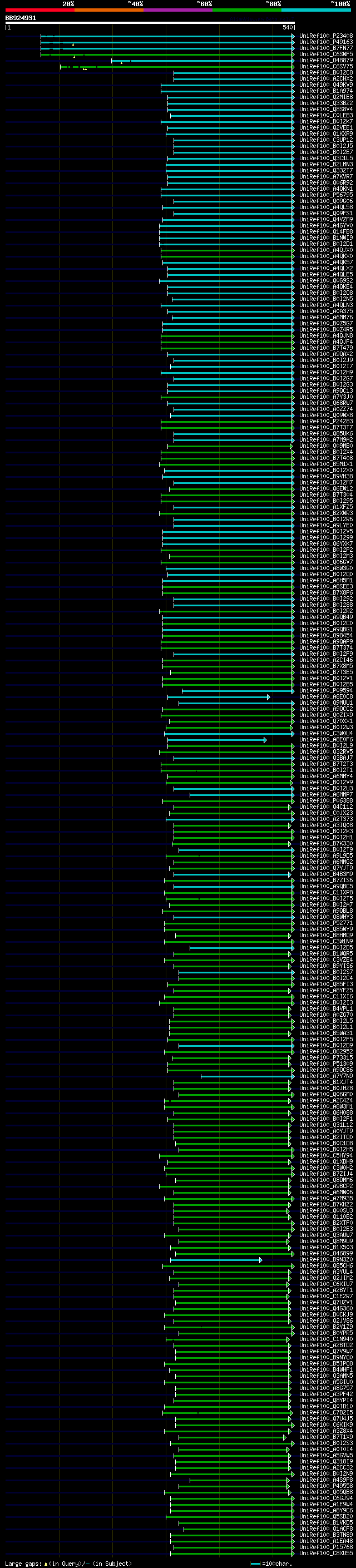
Task: Select the query ID BB924931
Action: tap(21, 18)
